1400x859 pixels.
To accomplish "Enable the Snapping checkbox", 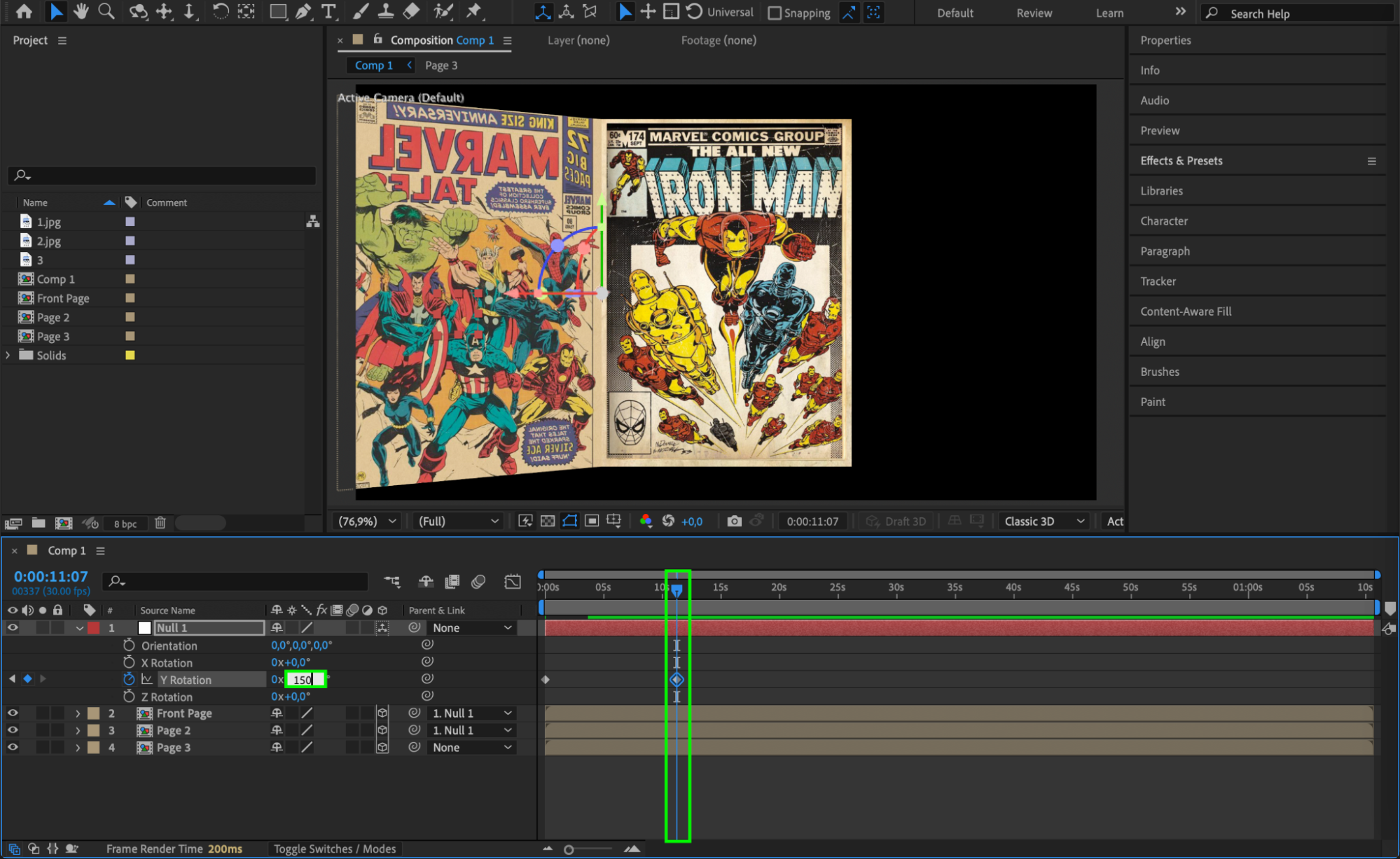I will 775,13.
